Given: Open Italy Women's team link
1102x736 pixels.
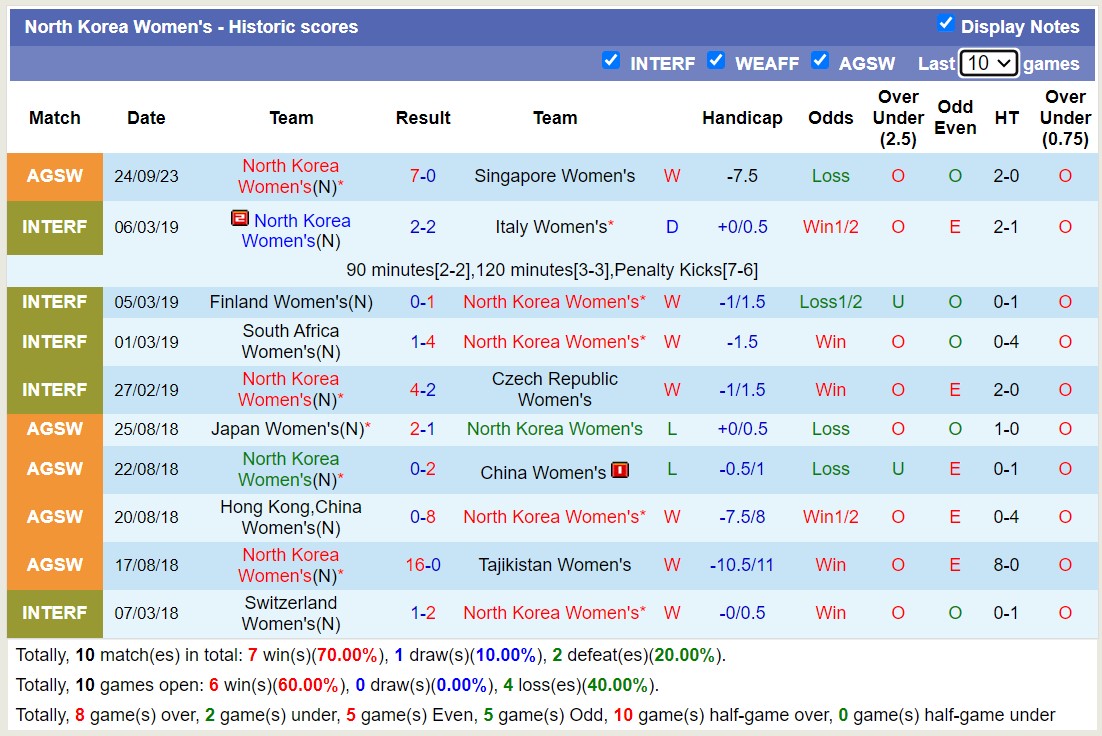Looking at the screenshot, I should [x=551, y=227].
